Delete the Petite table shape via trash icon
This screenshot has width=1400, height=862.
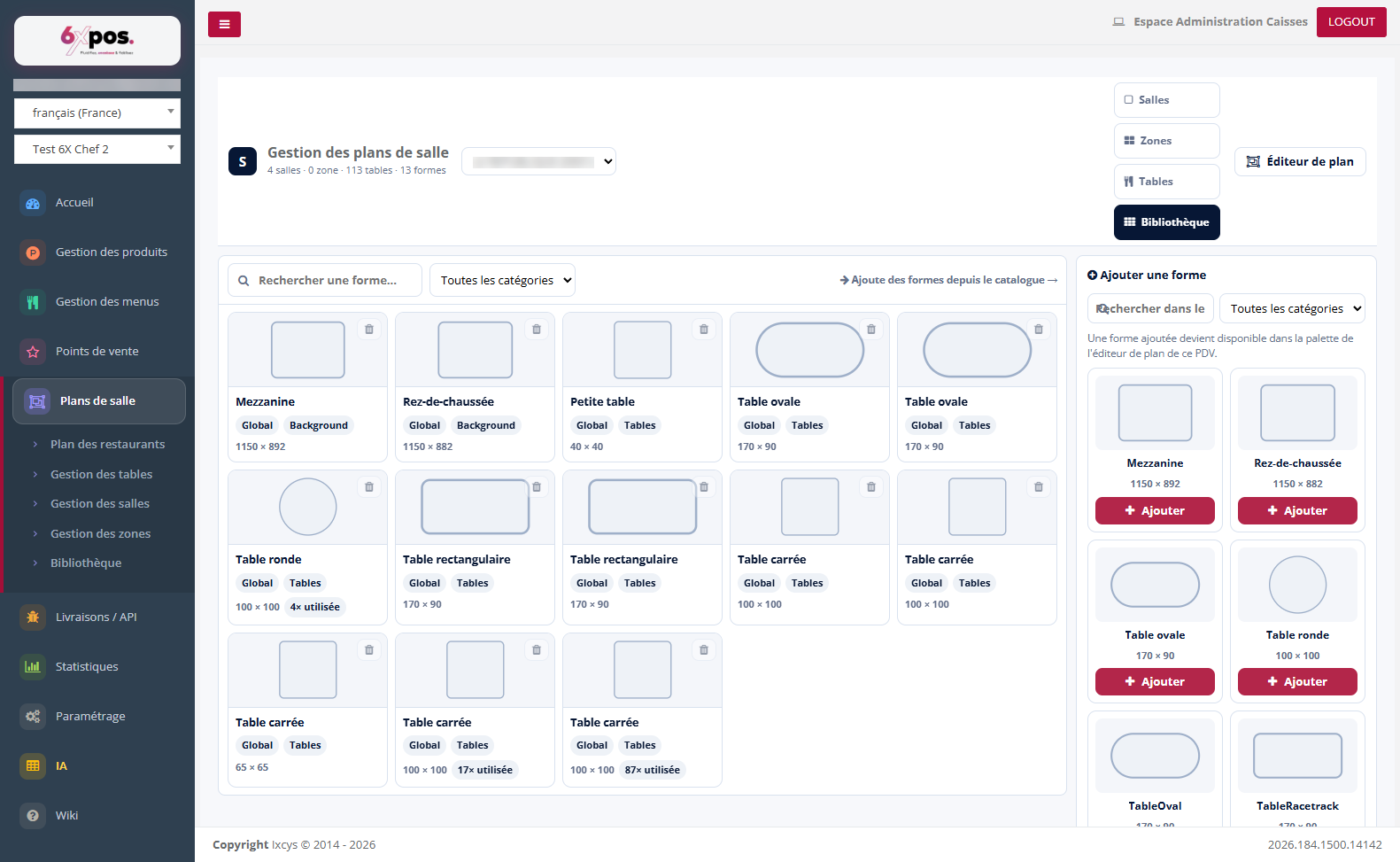pos(704,330)
